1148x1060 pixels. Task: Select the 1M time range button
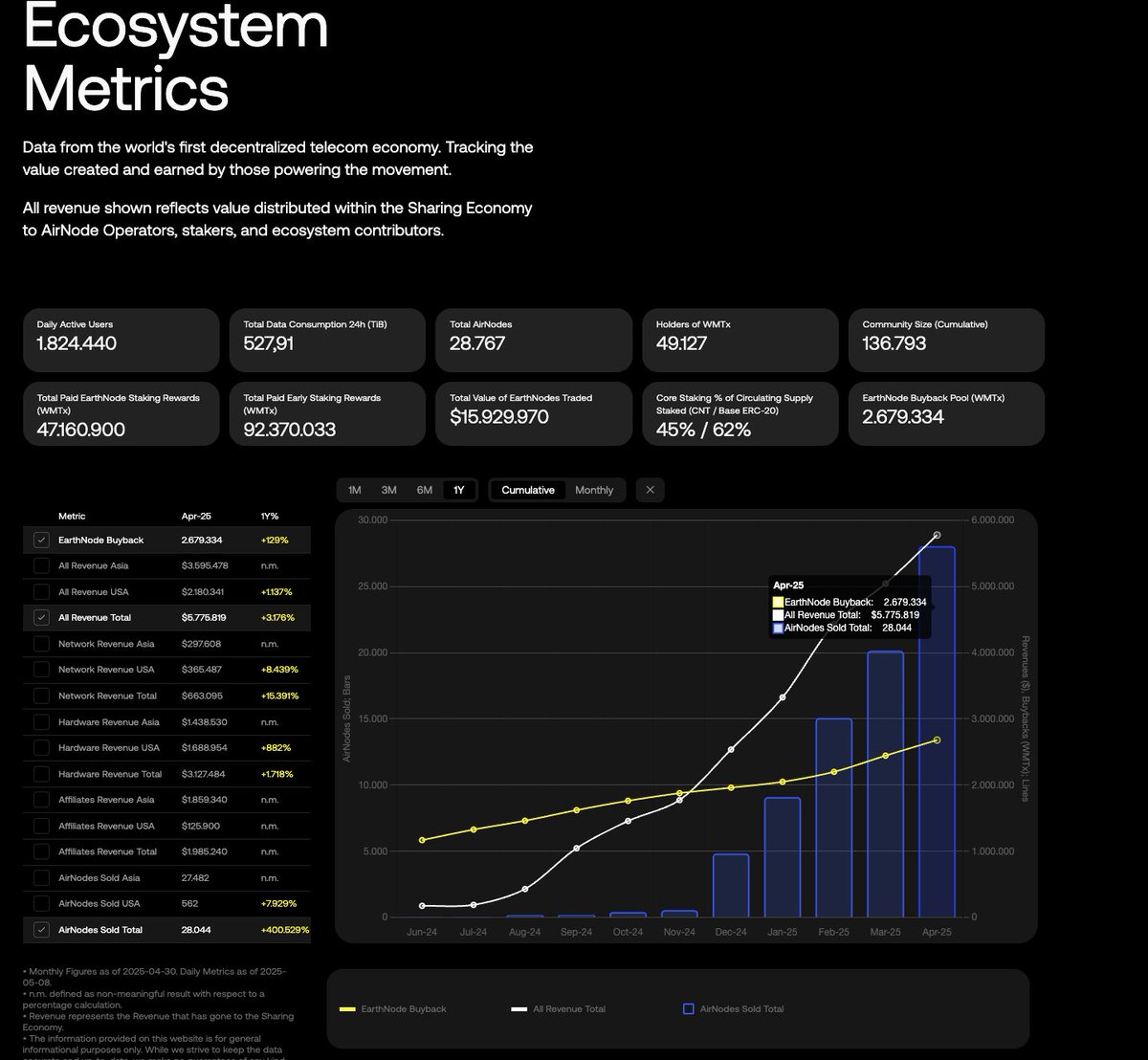pos(355,489)
